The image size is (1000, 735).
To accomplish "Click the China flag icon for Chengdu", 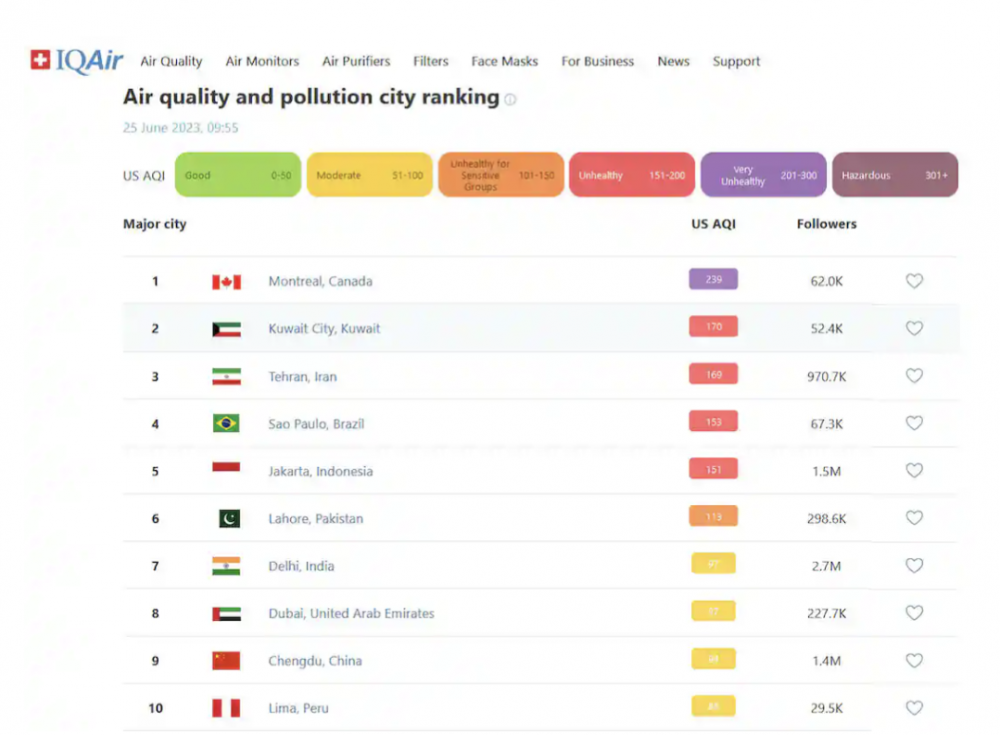I will tap(226, 661).
